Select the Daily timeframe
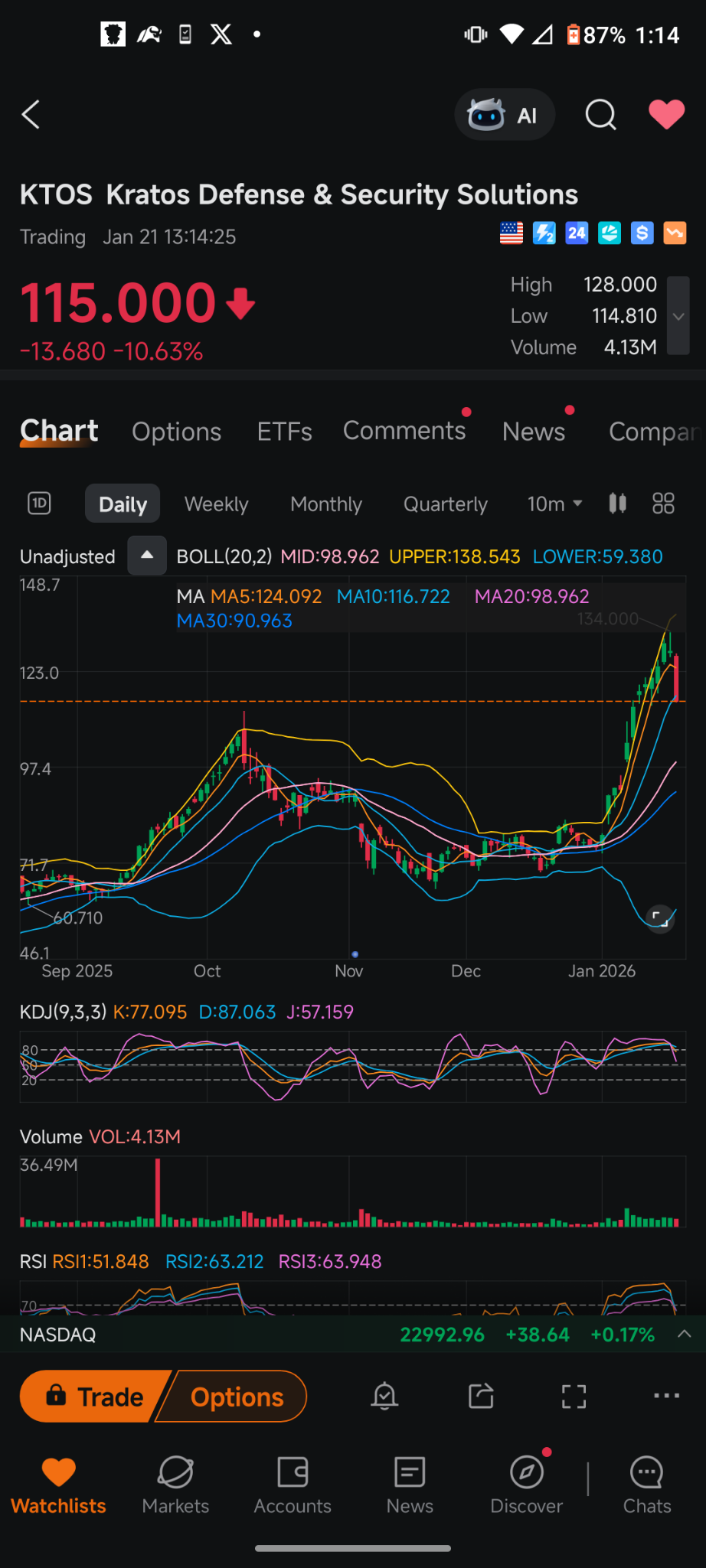Viewport: 706px width, 1568px height. [123, 504]
